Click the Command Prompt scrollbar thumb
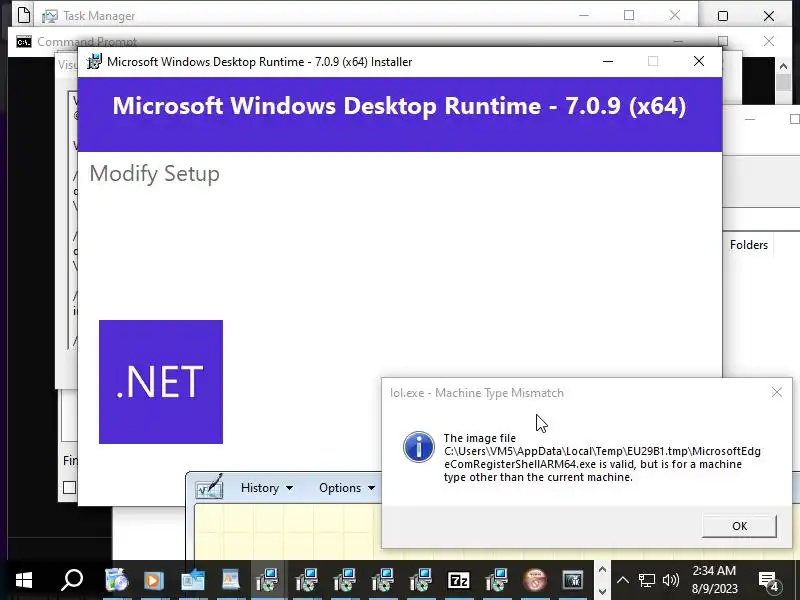The height and width of the screenshot is (600, 800). pyautogui.click(x=784, y=83)
